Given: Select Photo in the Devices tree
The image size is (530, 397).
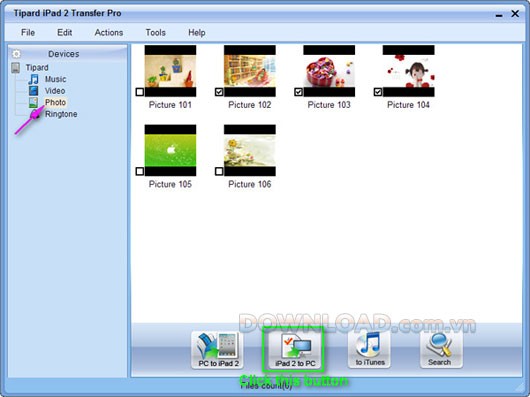Looking at the screenshot, I should click(x=55, y=102).
